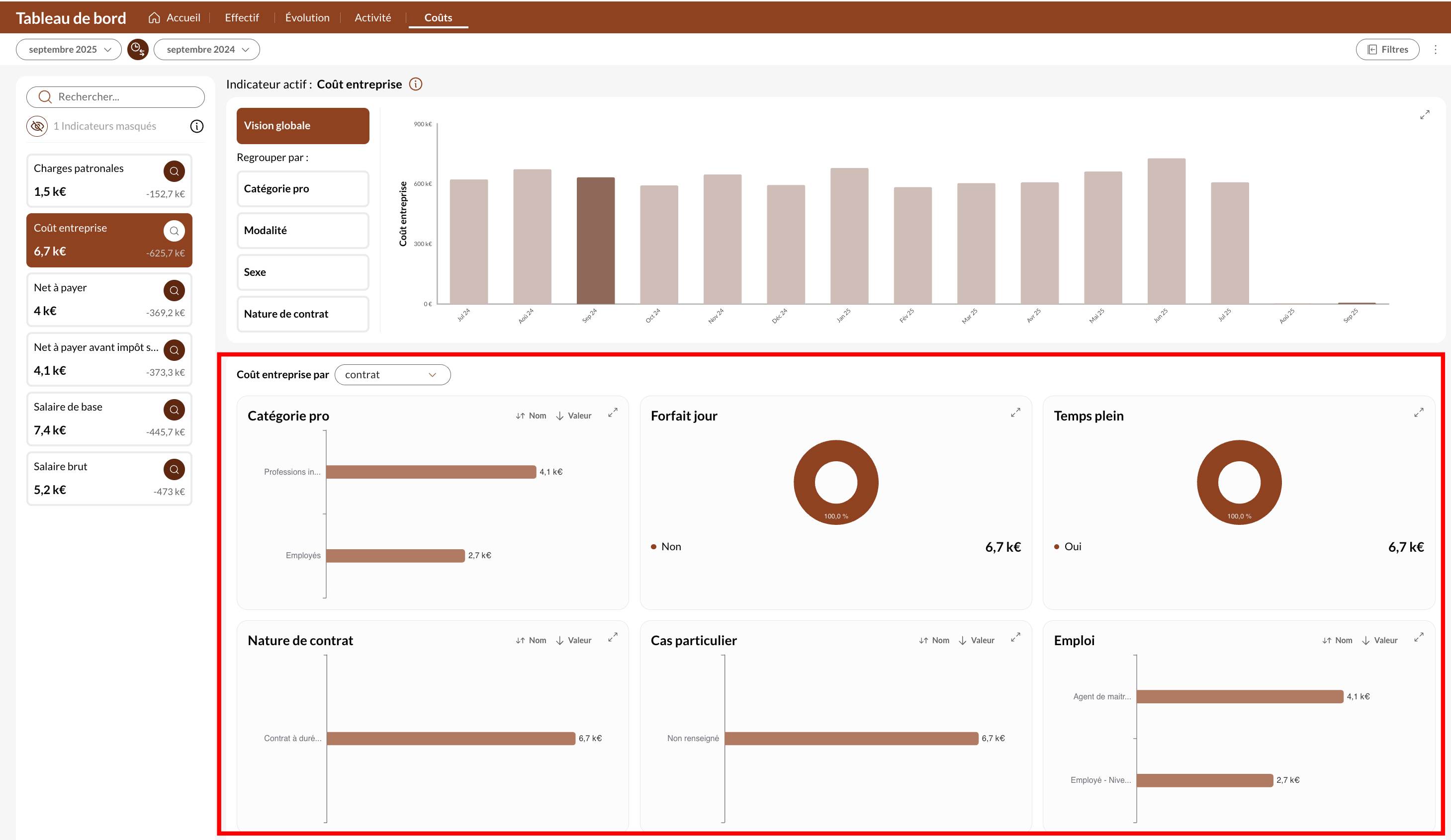
Task: Click the info icon beside Coût entreprise
Action: (415, 84)
